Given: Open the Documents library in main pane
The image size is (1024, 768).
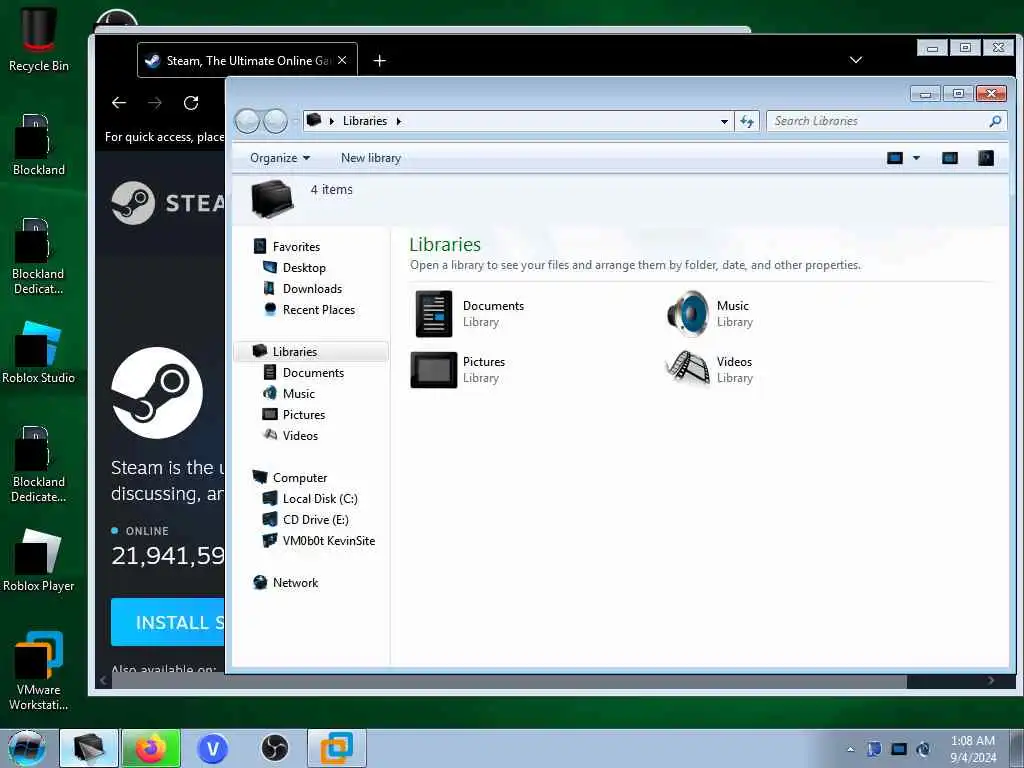Looking at the screenshot, I should (x=470, y=313).
